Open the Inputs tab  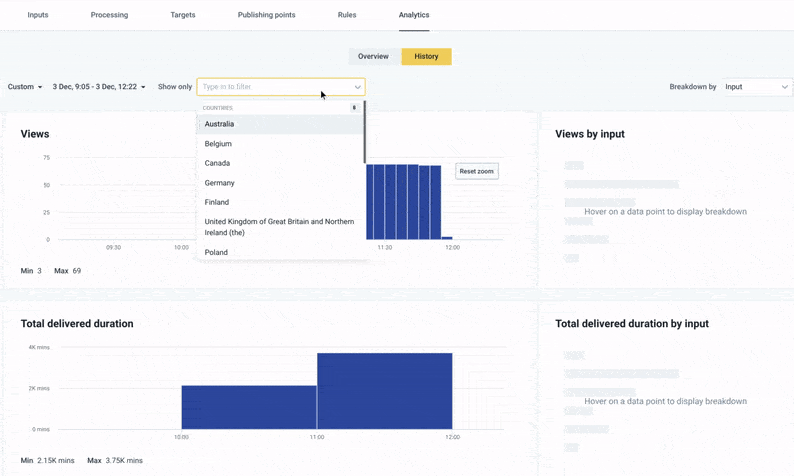coord(37,15)
